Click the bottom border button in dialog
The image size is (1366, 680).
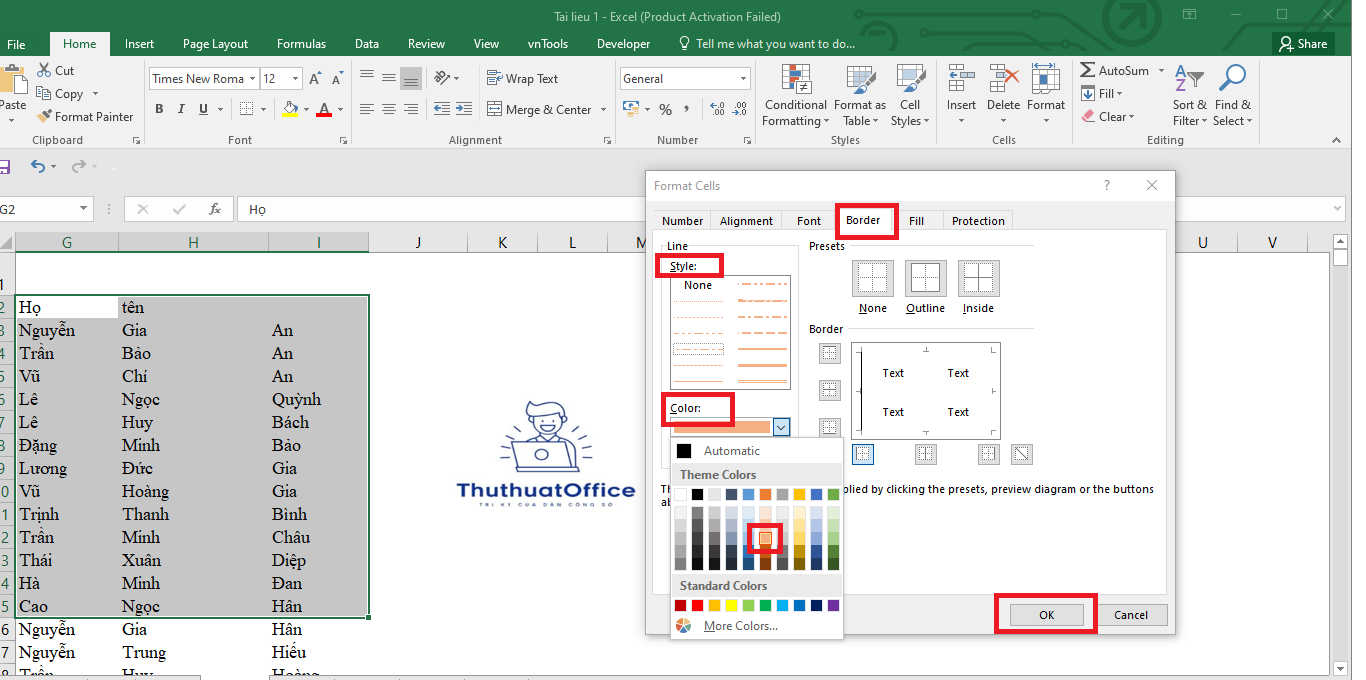pyautogui.click(x=830, y=427)
